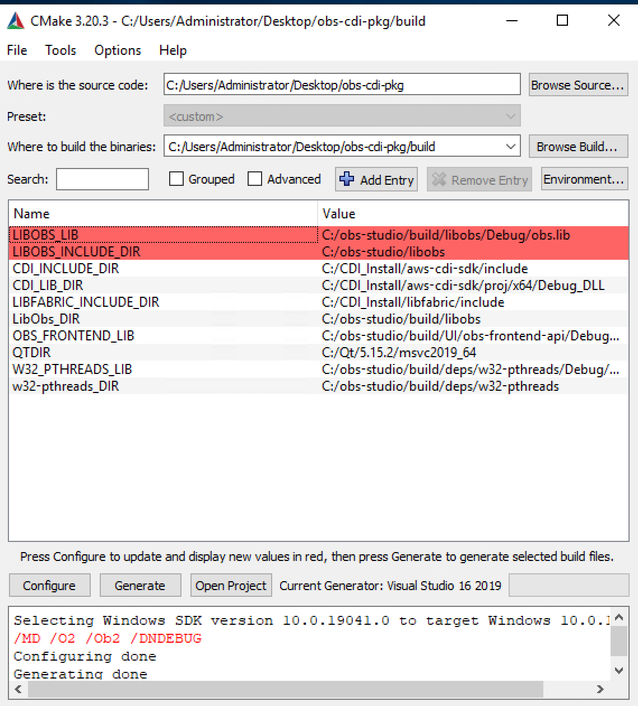The image size is (638, 706).
Task: Click the value C:/Qt/5.15.2/msvc2019_64
Action: [x=399, y=353]
